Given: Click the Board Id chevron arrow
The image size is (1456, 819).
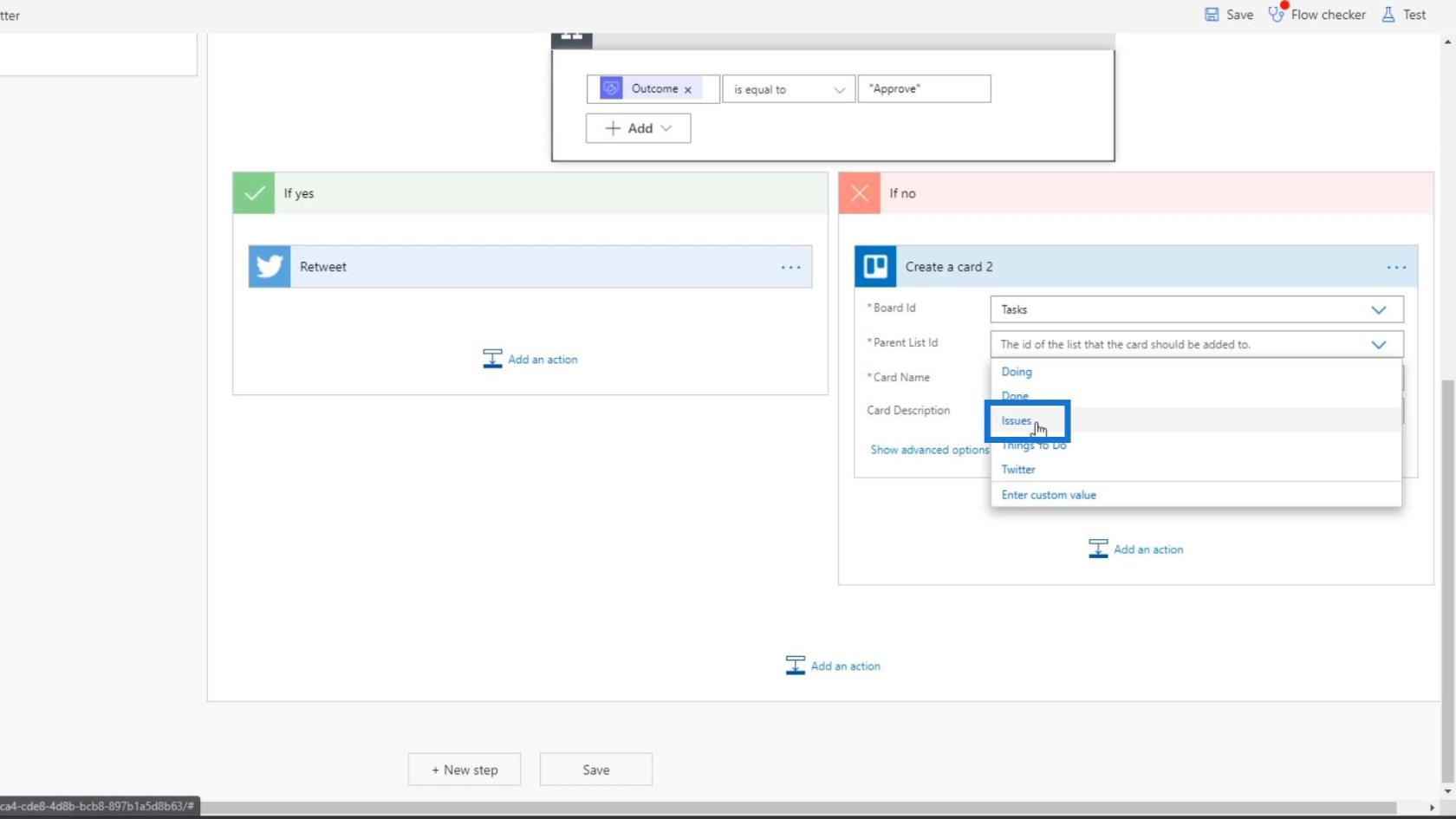Looking at the screenshot, I should click(x=1379, y=309).
